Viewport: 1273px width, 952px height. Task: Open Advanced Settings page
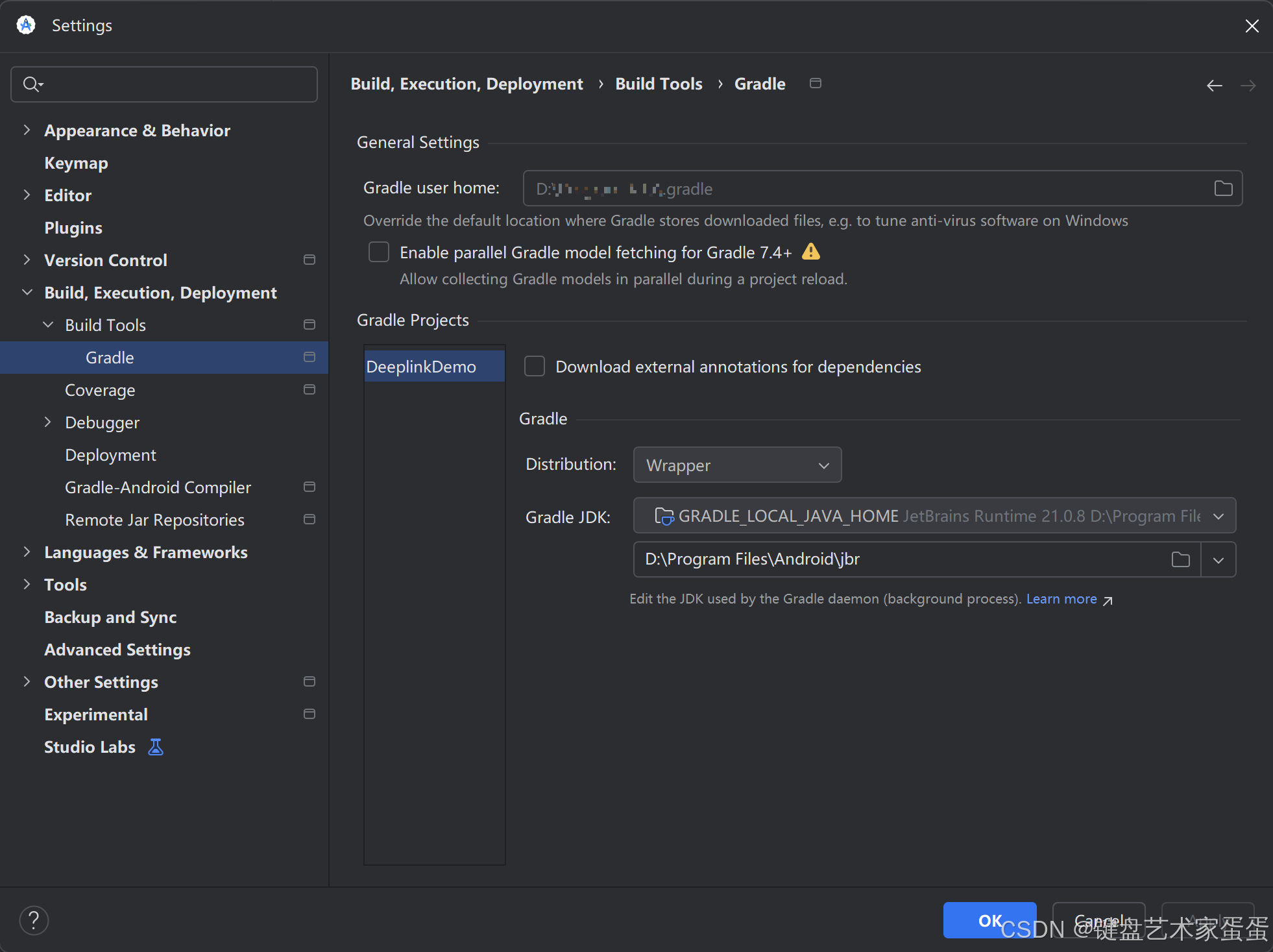(x=117, y=650)
